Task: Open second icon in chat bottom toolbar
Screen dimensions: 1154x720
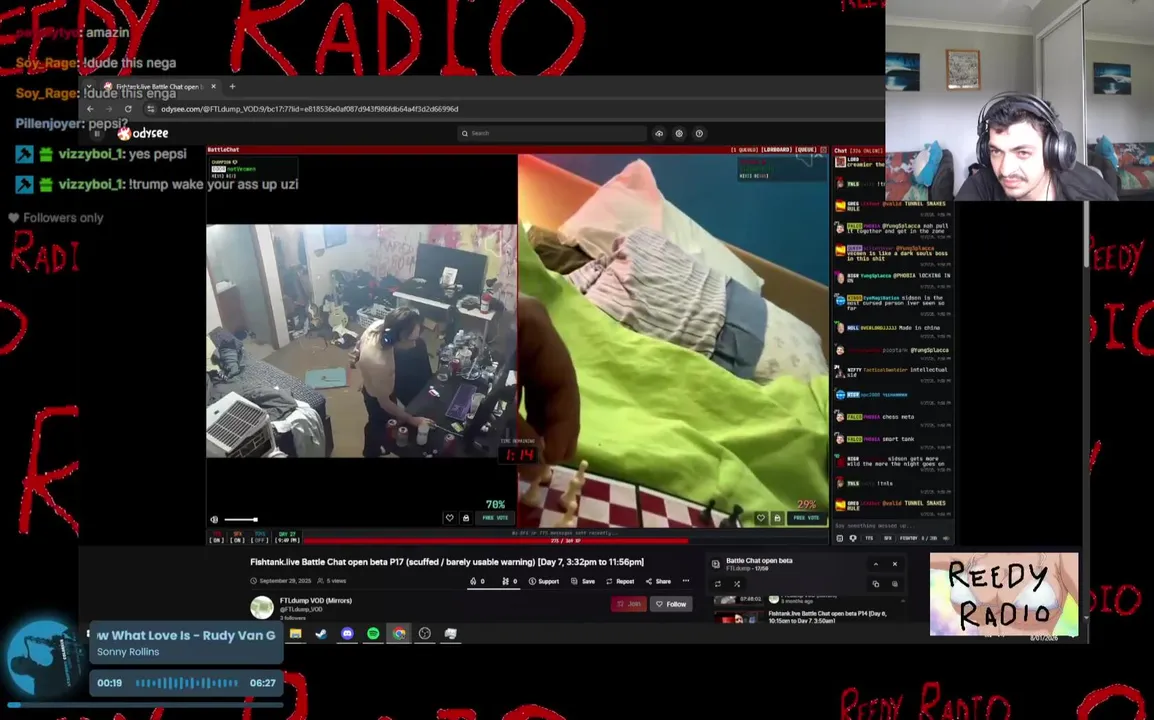Action: point(853,538)
